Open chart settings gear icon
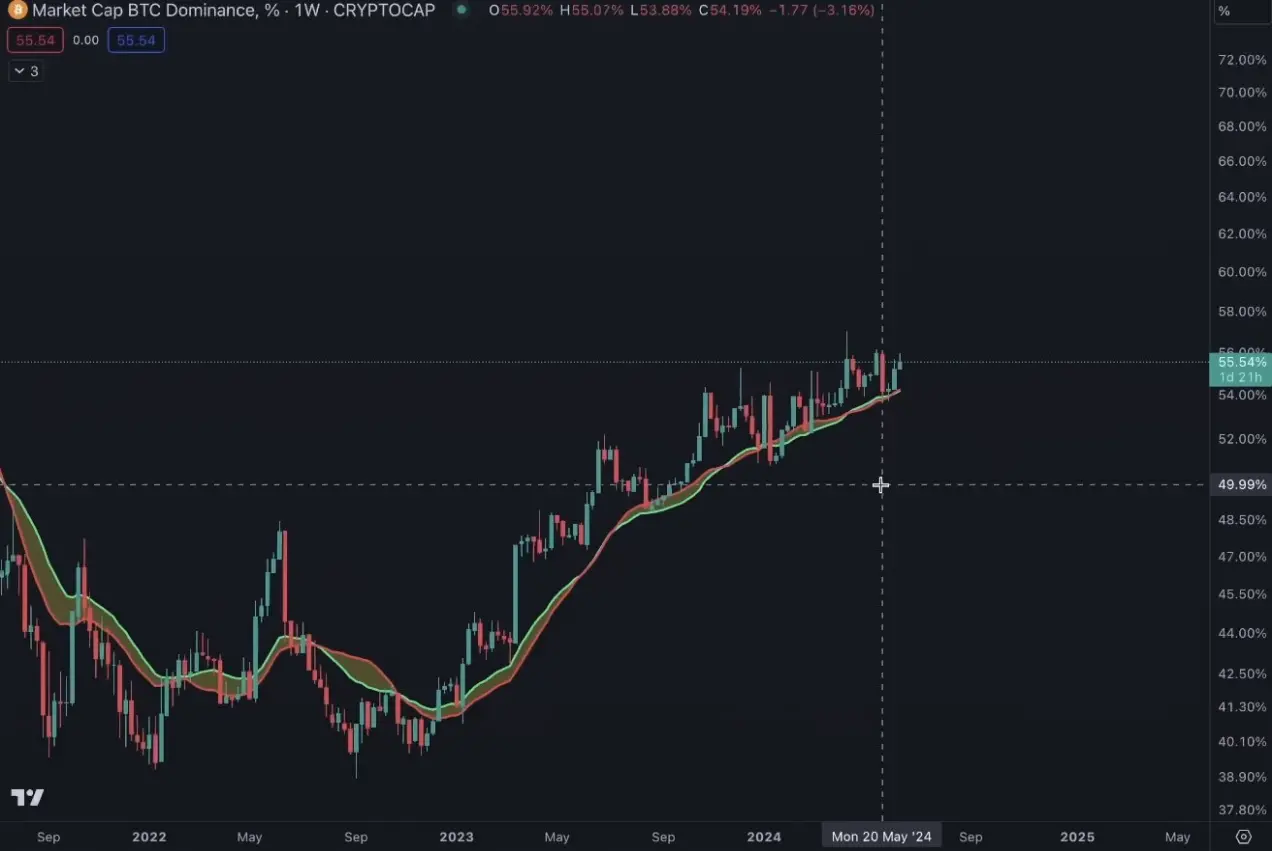 [x=1243, y=837]
